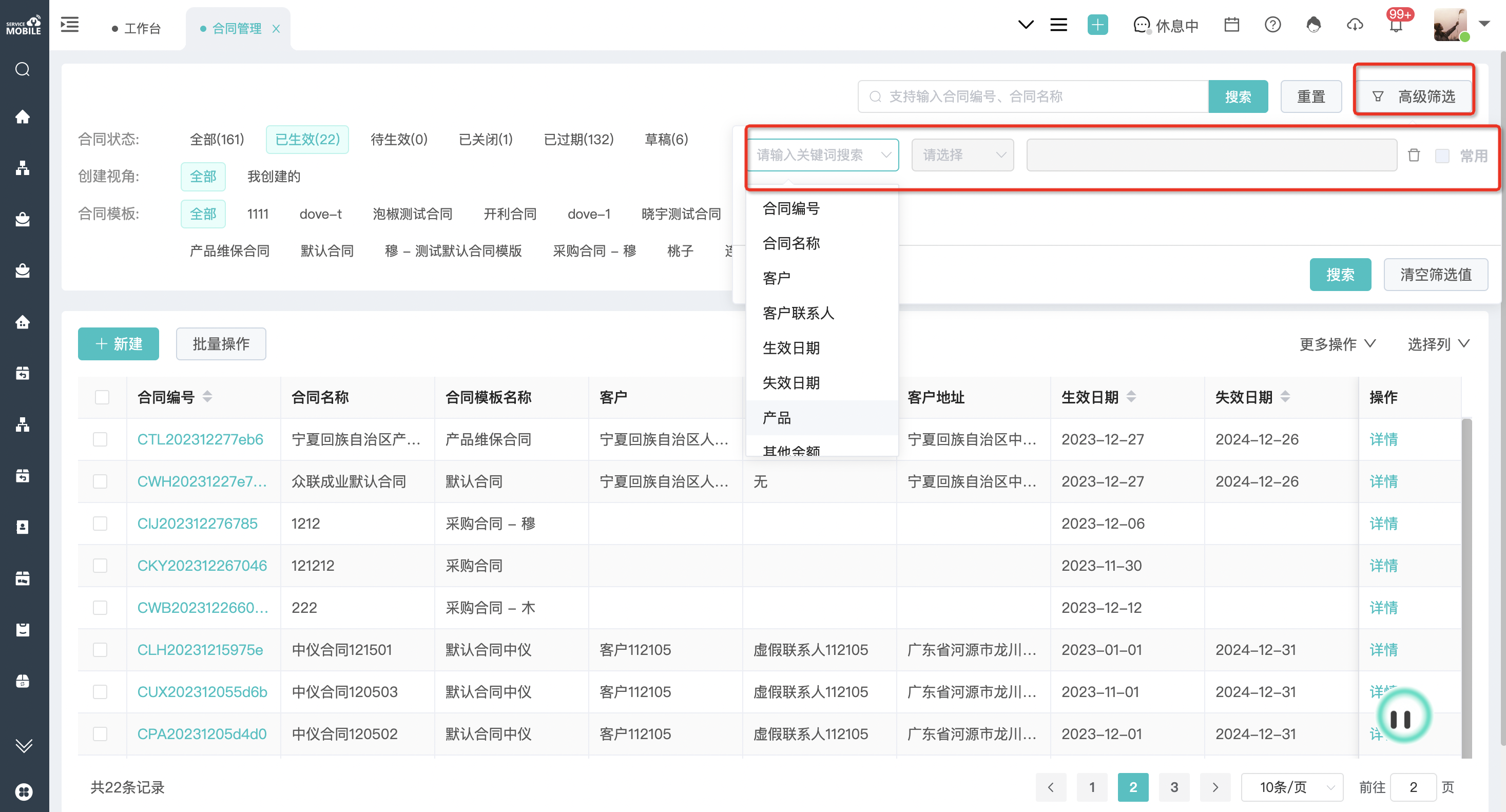Select 我创建的 view filter
The image size is (1506, 812).
point(274,177)
